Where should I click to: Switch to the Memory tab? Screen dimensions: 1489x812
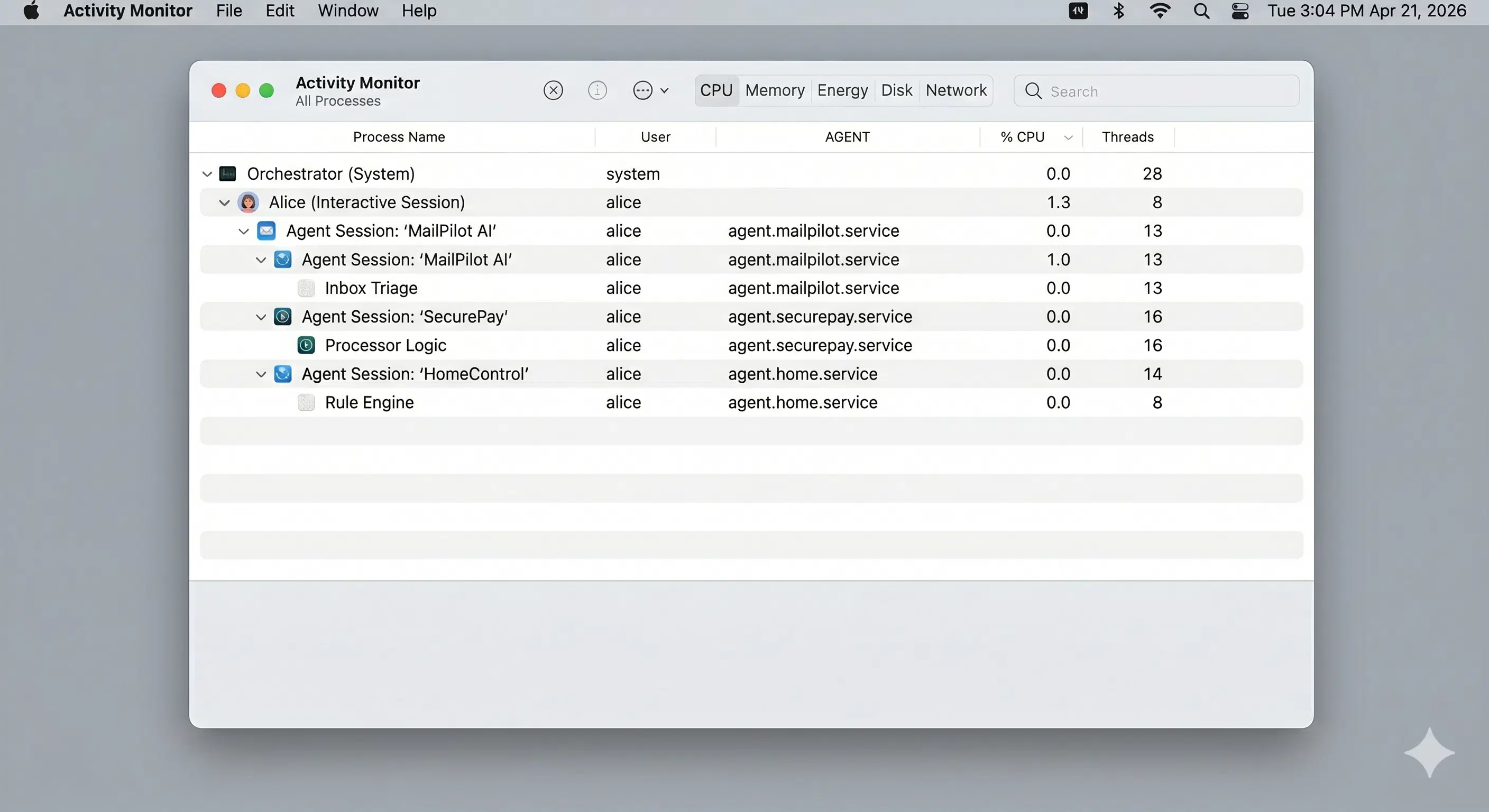pyautogui.click(x=775, y=90)
